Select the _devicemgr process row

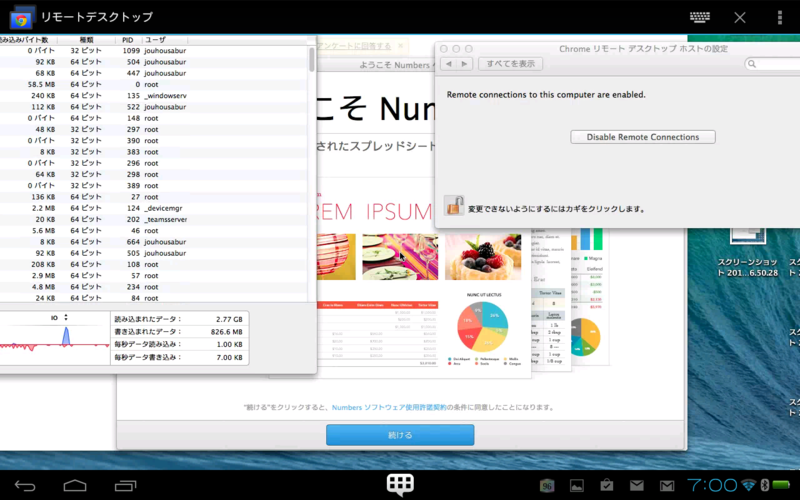154,208
